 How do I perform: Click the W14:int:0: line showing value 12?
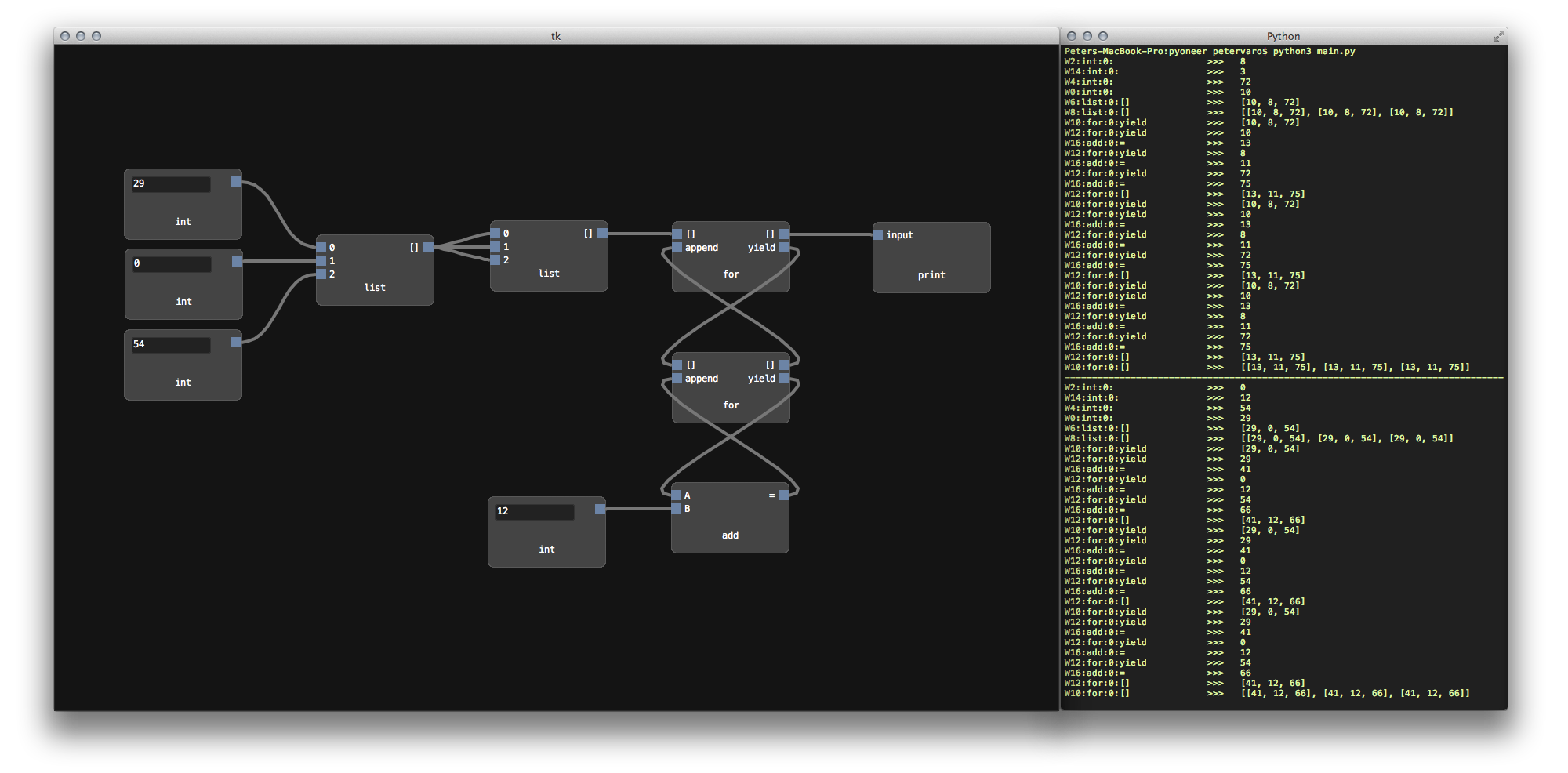(1158, 397)
